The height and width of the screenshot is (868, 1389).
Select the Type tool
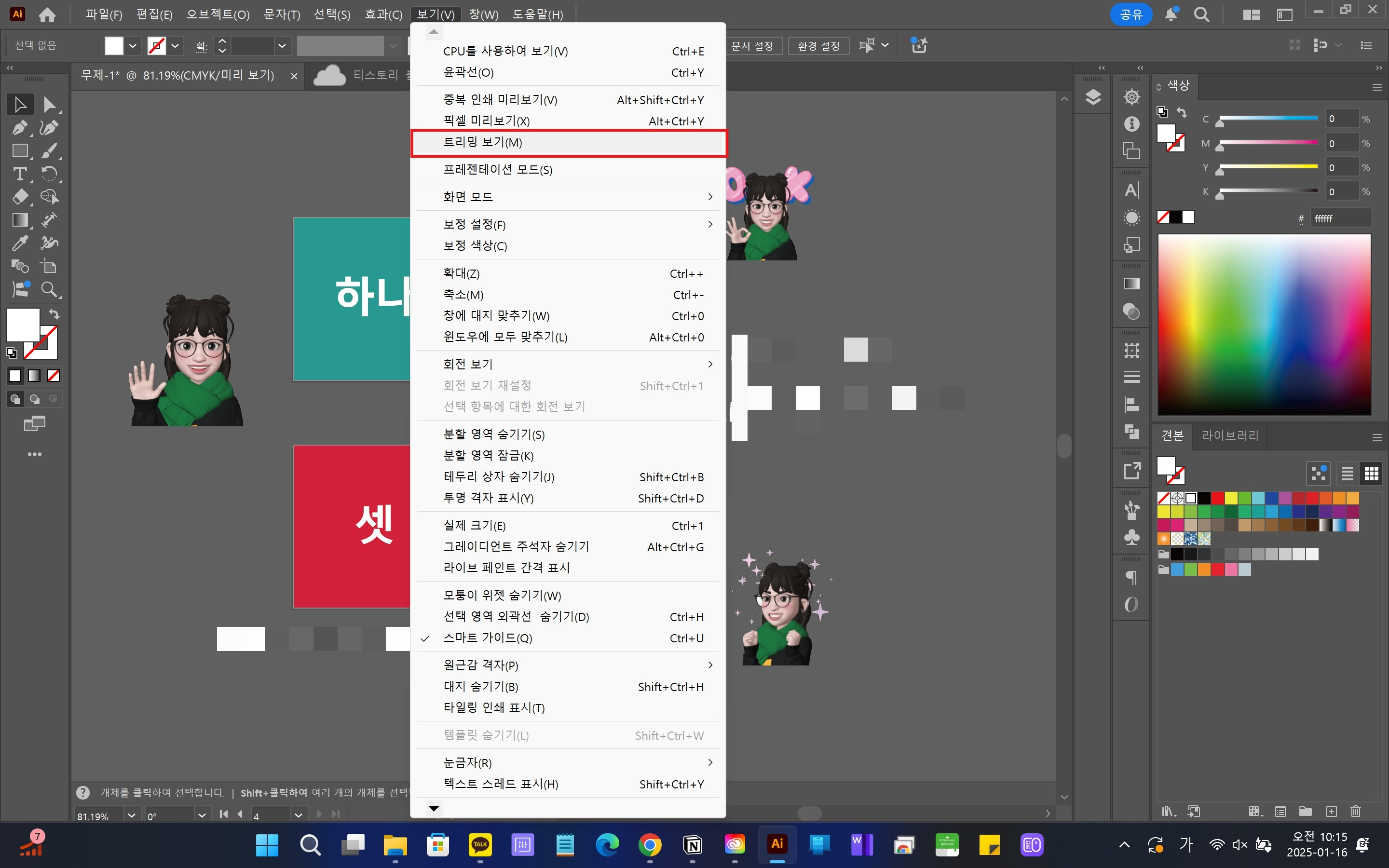tap(20, 174)
